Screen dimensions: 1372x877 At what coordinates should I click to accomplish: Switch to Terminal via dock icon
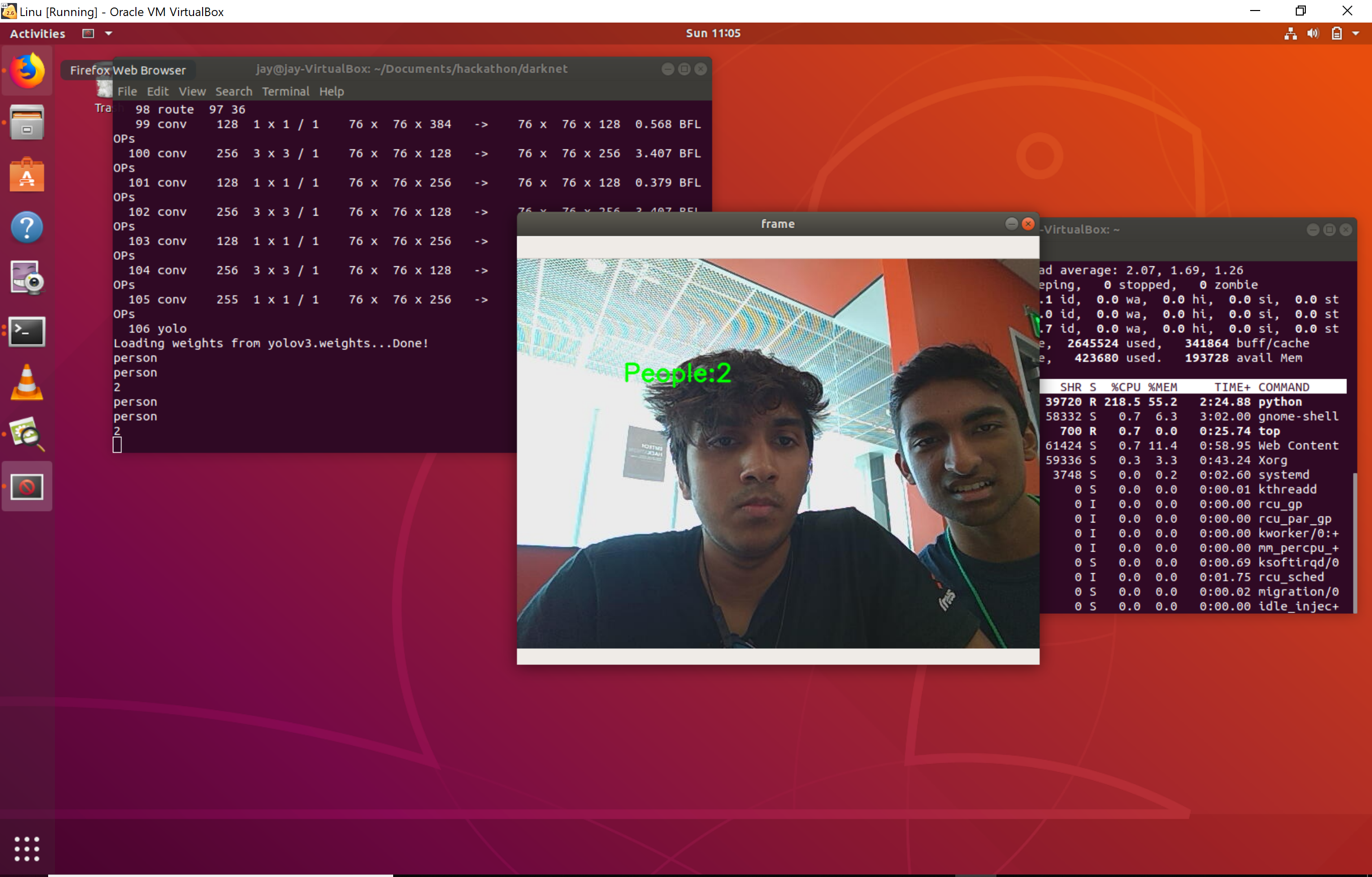click(27, 331)
